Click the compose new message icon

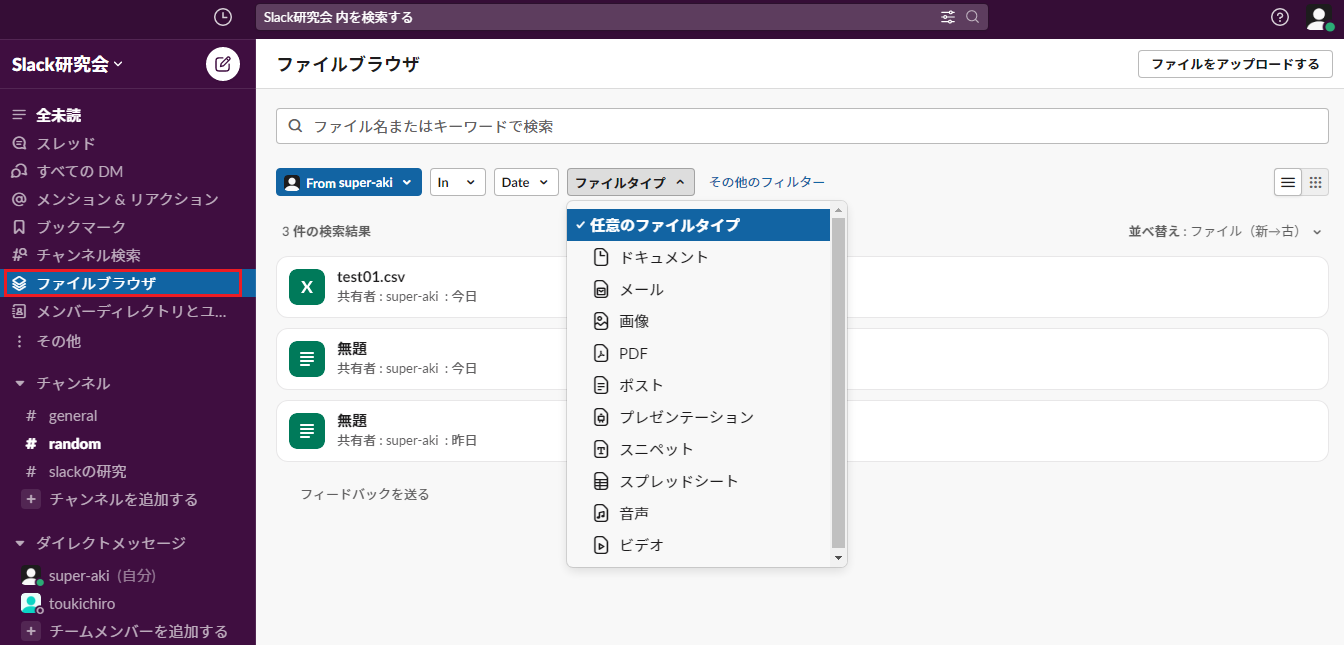tap(223, 64)
